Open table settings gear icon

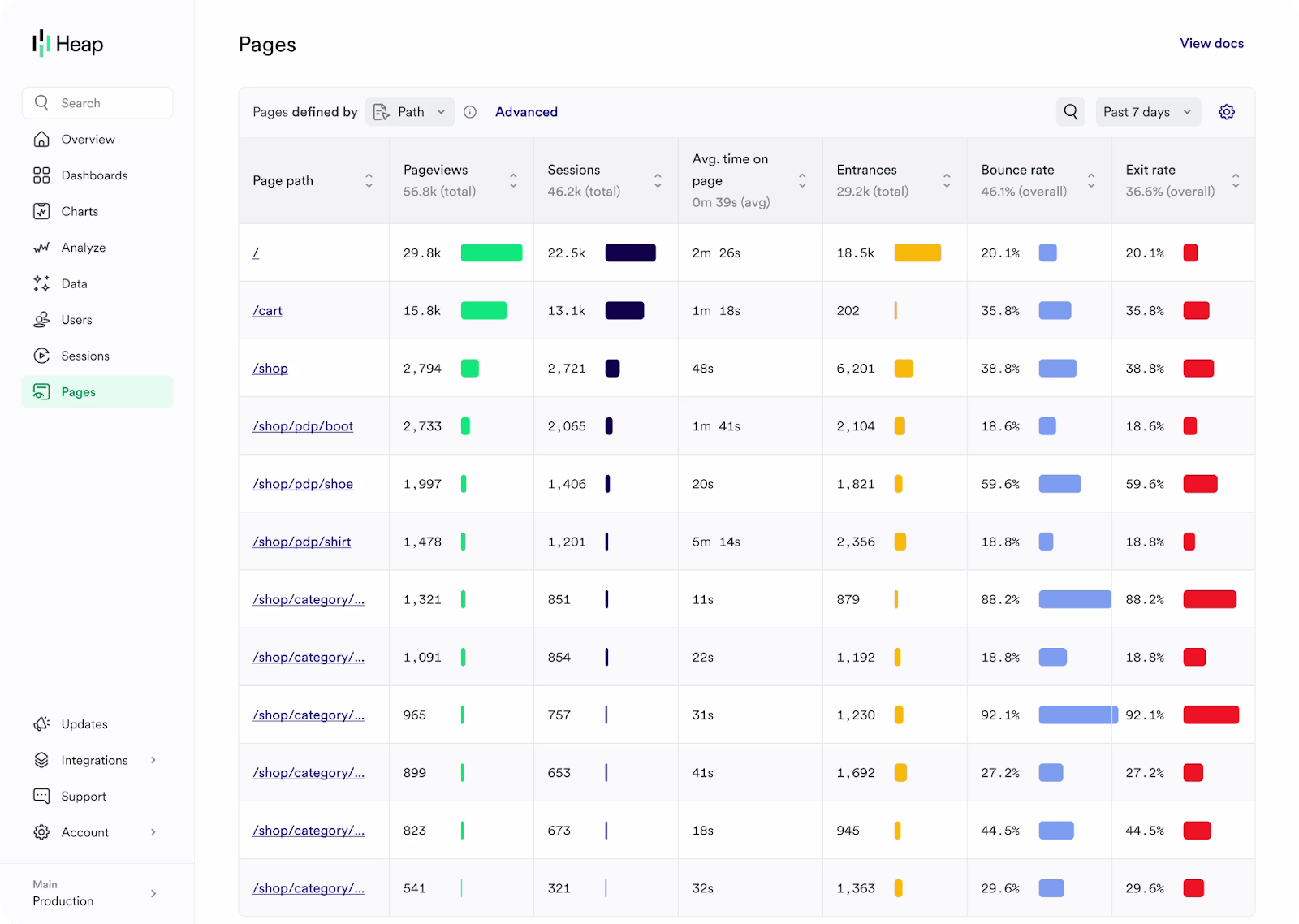tap(1226, 112)
